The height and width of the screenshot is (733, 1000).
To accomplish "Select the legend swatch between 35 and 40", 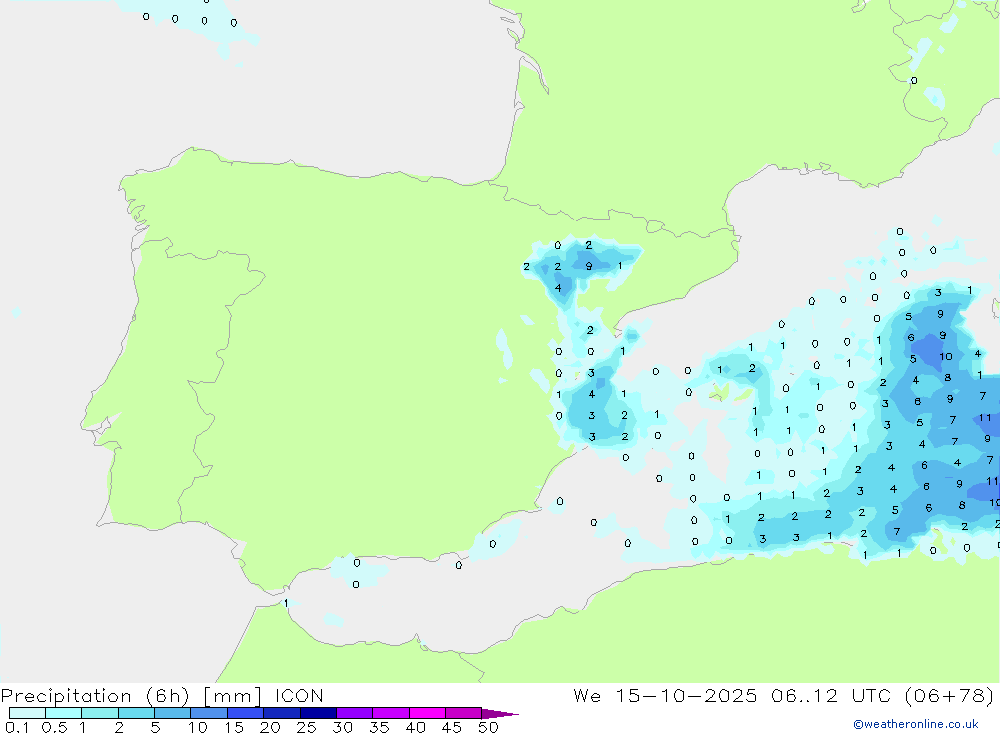I will (x=391, y=713).
